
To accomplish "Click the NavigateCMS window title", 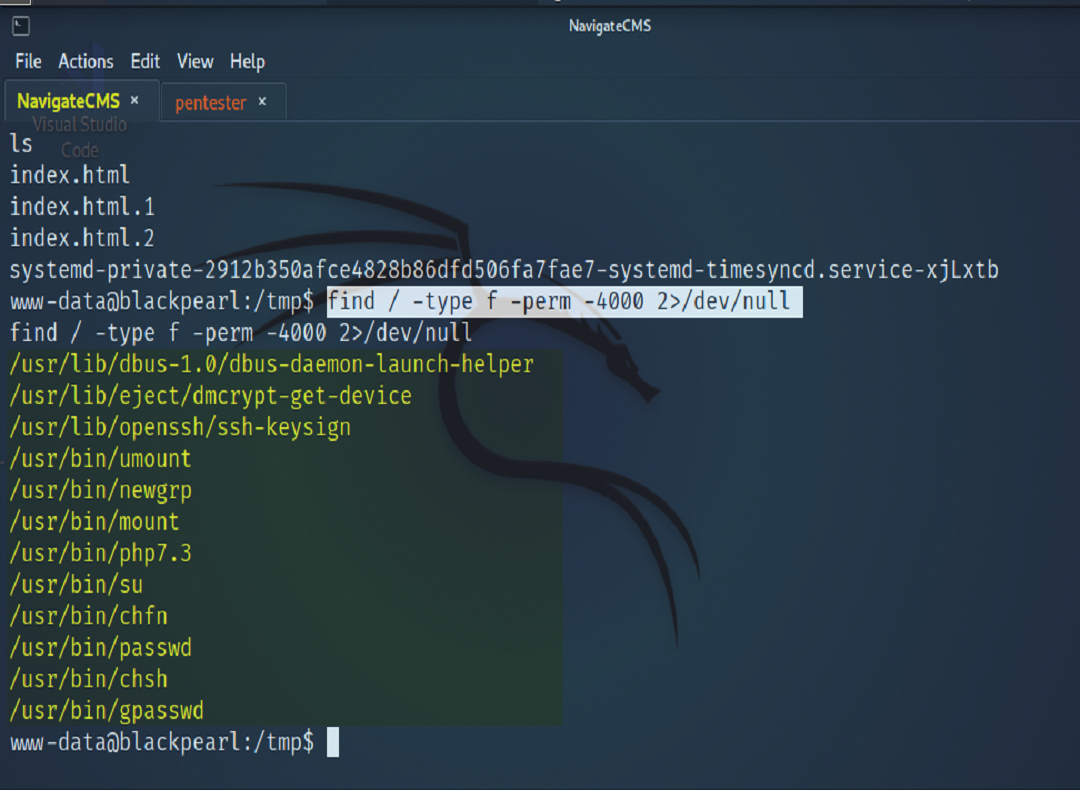I will click(x=610, y=26).
